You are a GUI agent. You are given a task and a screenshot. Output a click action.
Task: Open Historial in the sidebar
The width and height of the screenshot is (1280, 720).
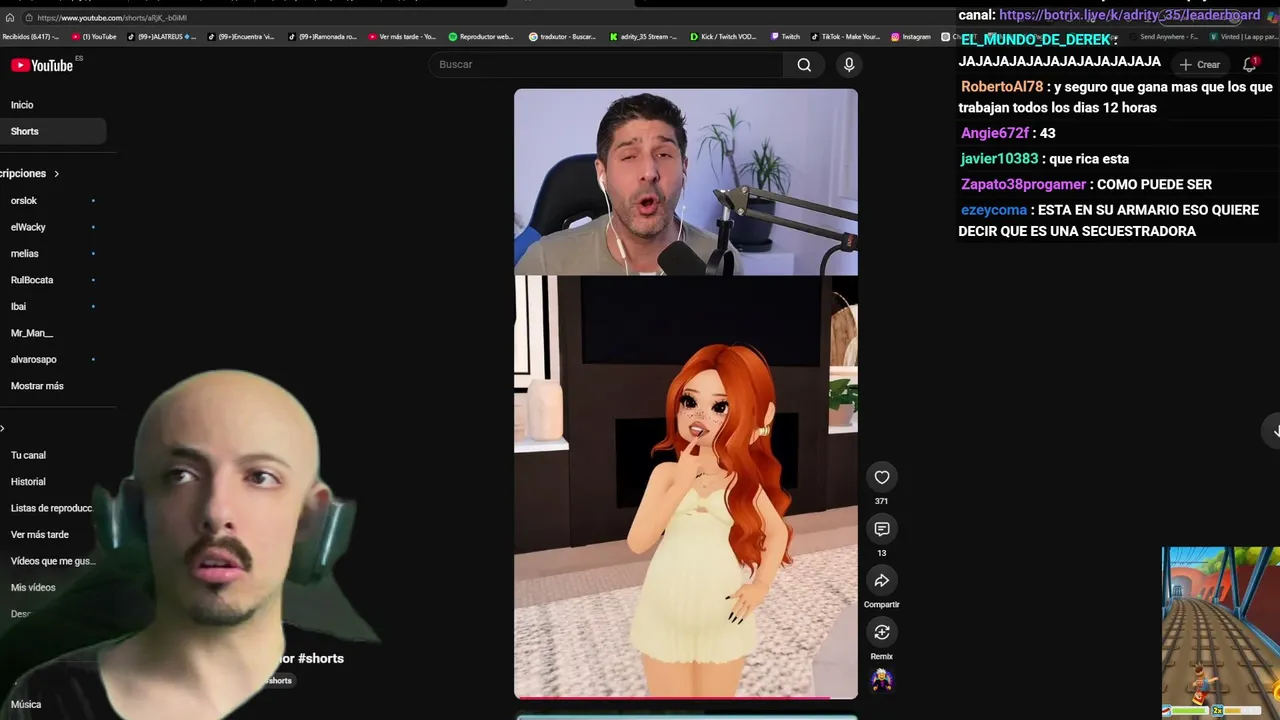pos(28,482)
